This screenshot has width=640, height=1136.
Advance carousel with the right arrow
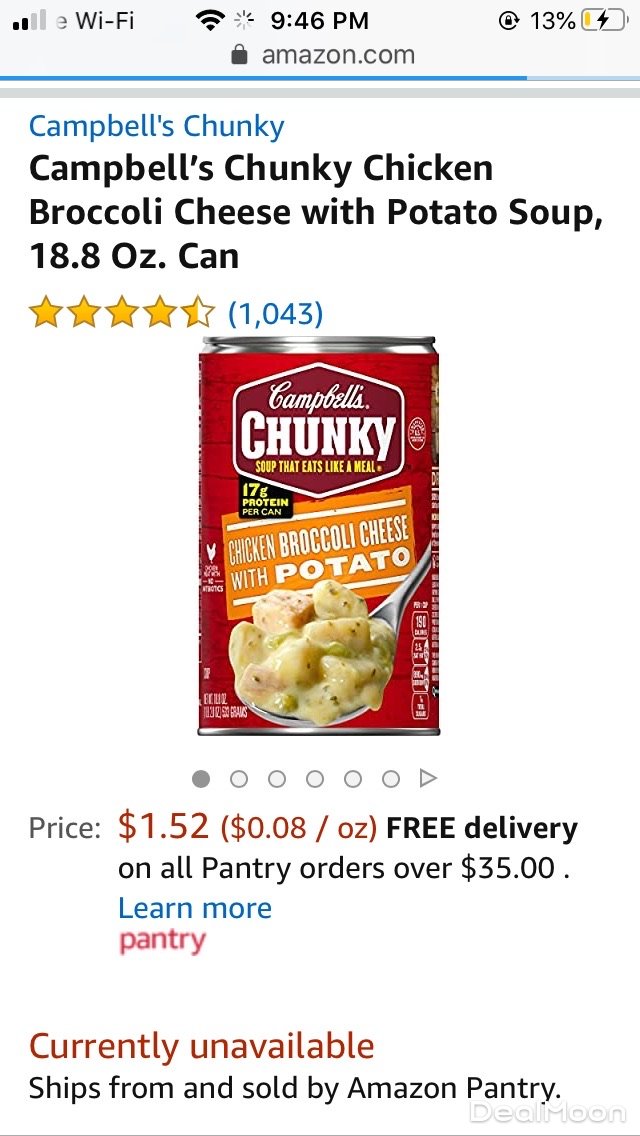coord(428,778)
